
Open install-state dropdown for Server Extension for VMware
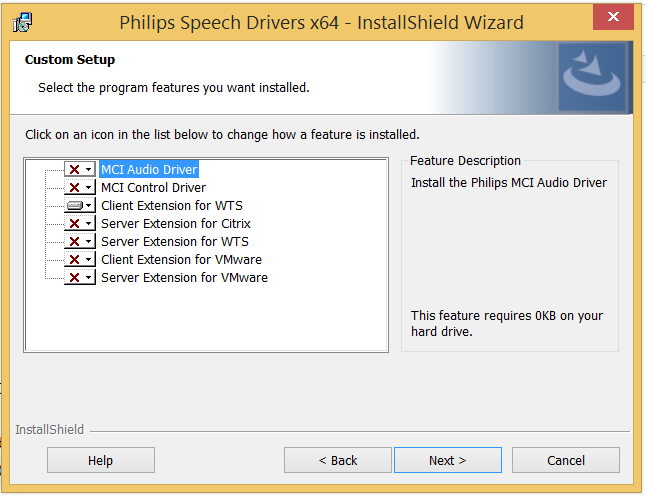click(x=80, y=277)
